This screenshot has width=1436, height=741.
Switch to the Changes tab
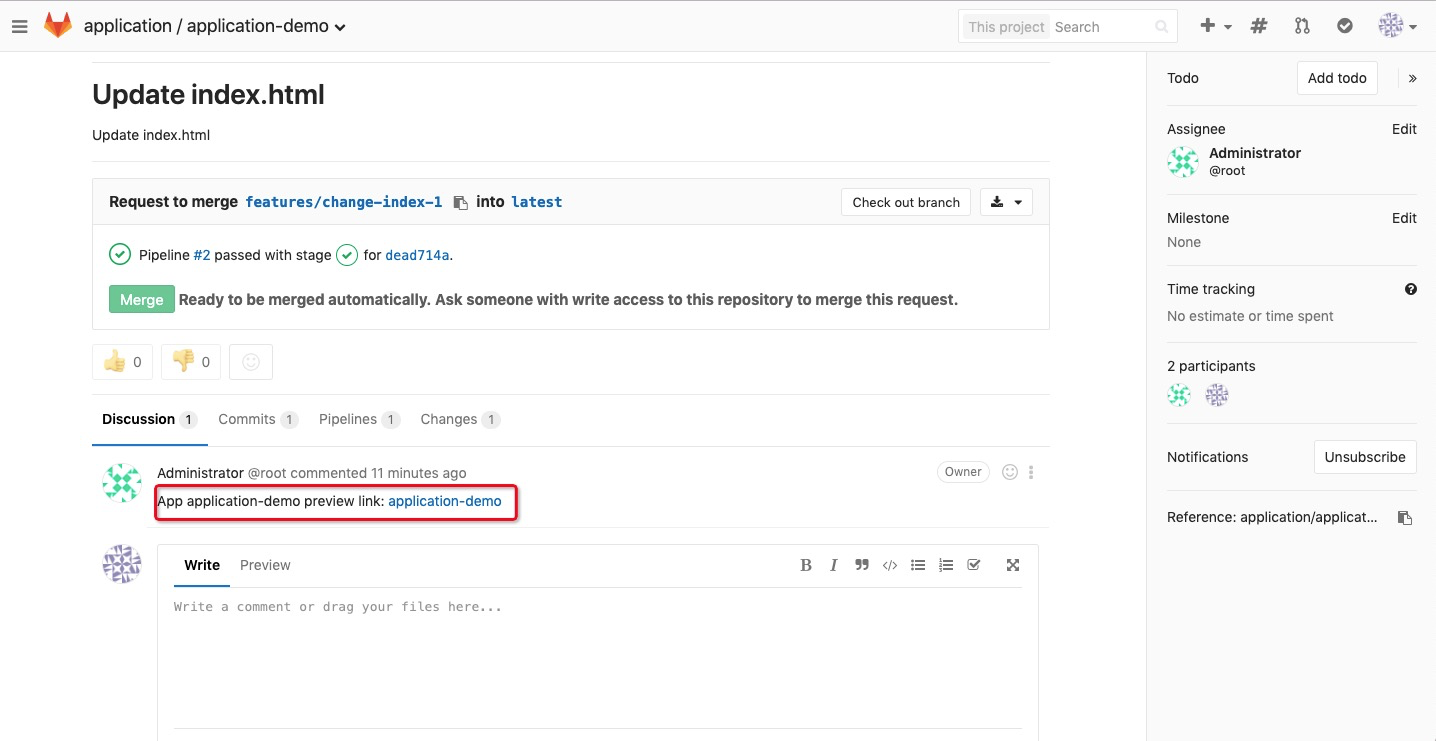pyautogui.click(x=460, y=419)
